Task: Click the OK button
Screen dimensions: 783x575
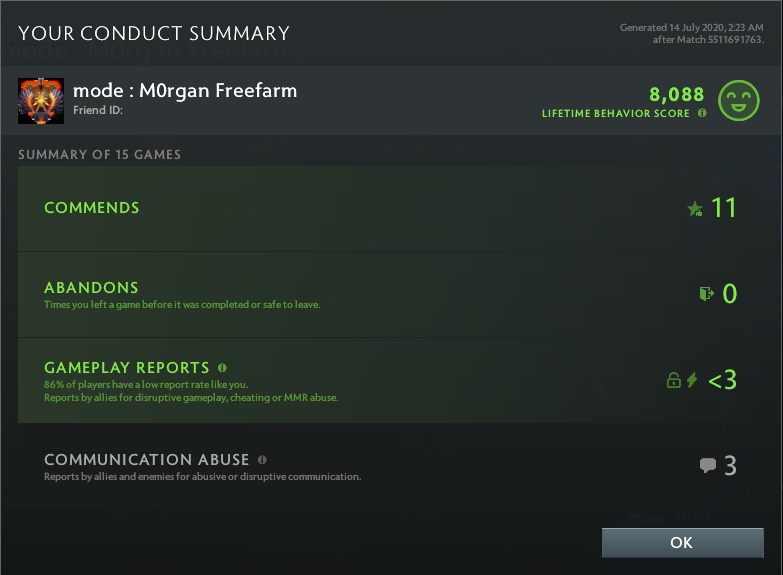Action: pos(681,542)
